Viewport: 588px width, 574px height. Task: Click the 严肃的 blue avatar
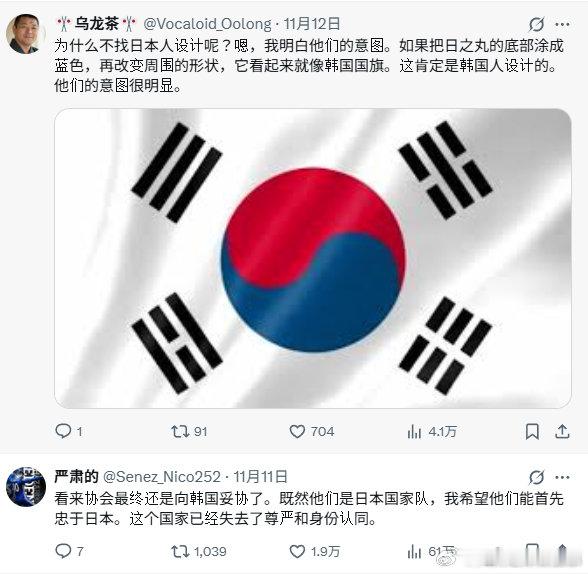pyautogui.click(x=26, y=487)
